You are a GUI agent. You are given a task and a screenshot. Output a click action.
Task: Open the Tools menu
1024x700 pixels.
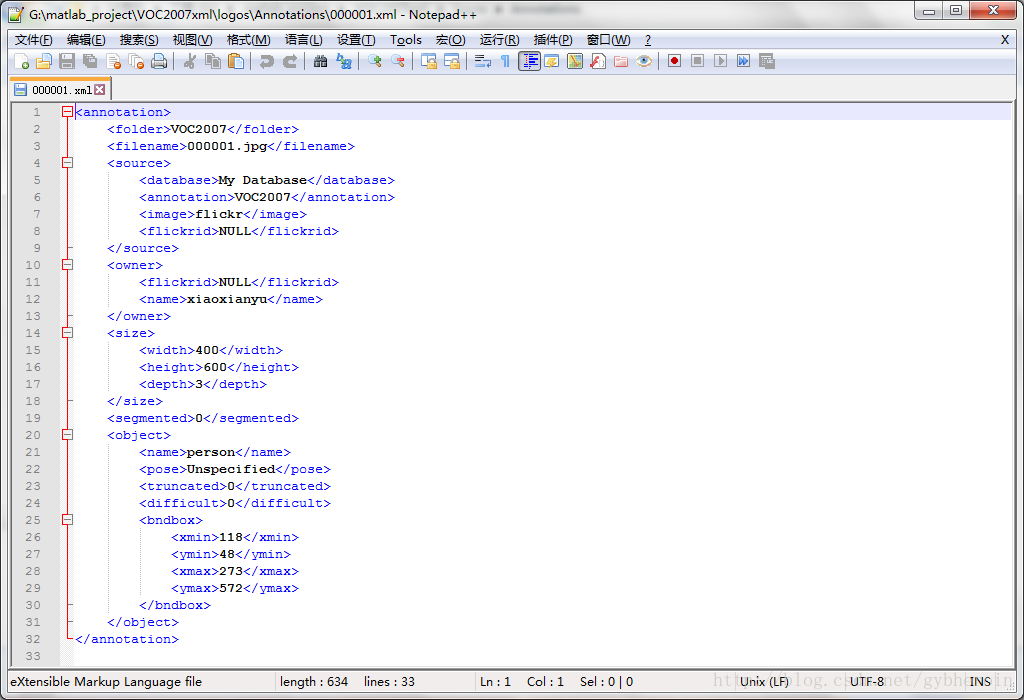pos(406,40)
